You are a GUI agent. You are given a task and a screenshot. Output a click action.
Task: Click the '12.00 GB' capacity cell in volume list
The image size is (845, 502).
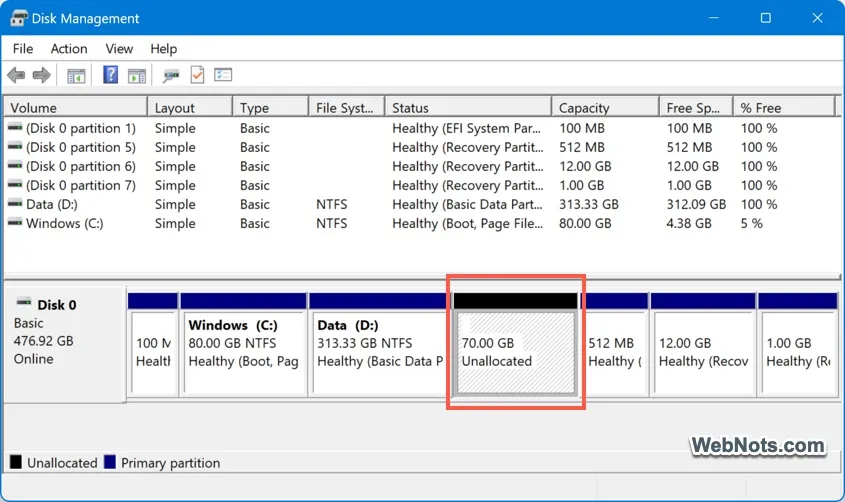pyautogui.click(x=585, y=166)
